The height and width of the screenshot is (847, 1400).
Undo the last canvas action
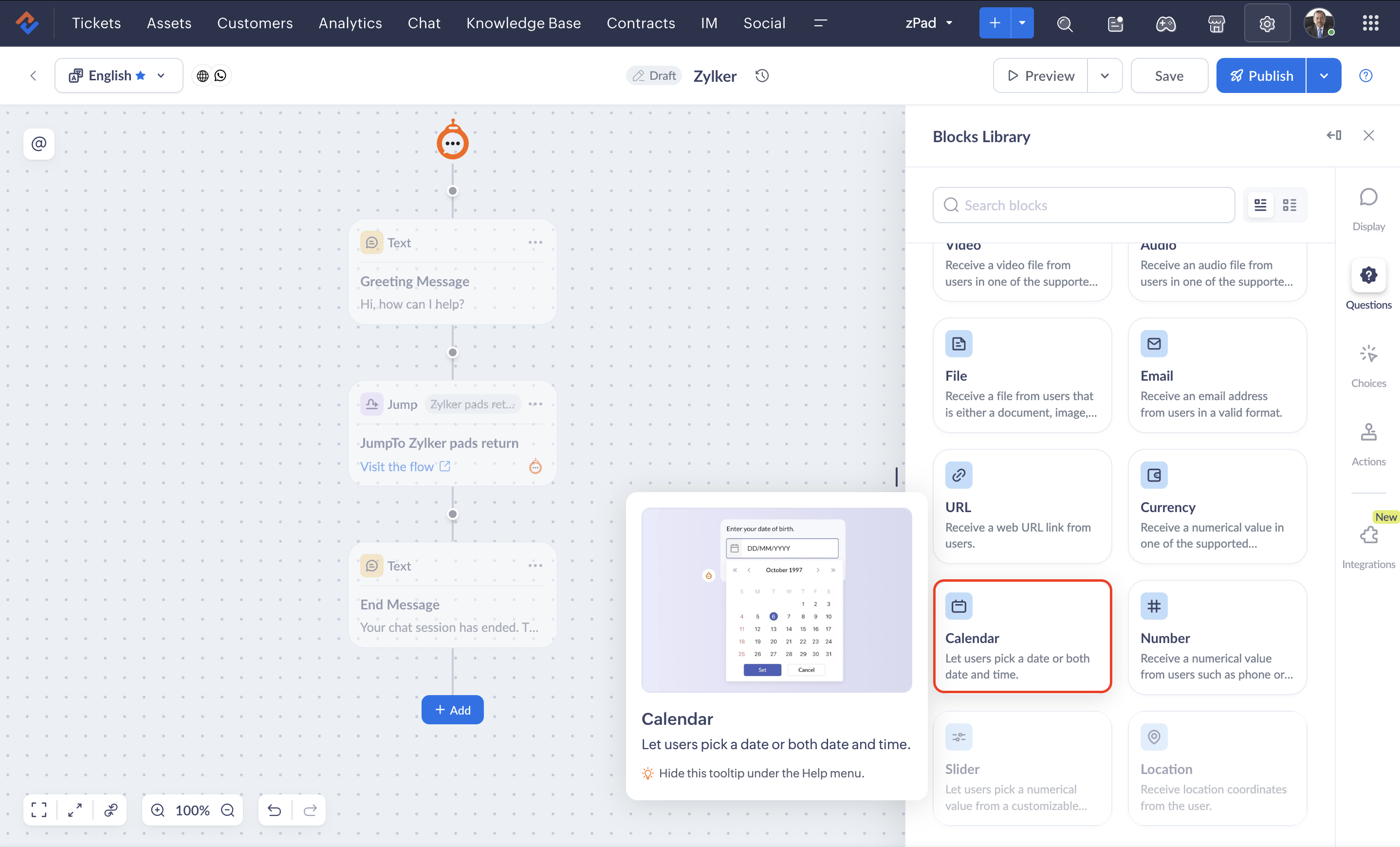pyautogui.click(x=275, y=810)
